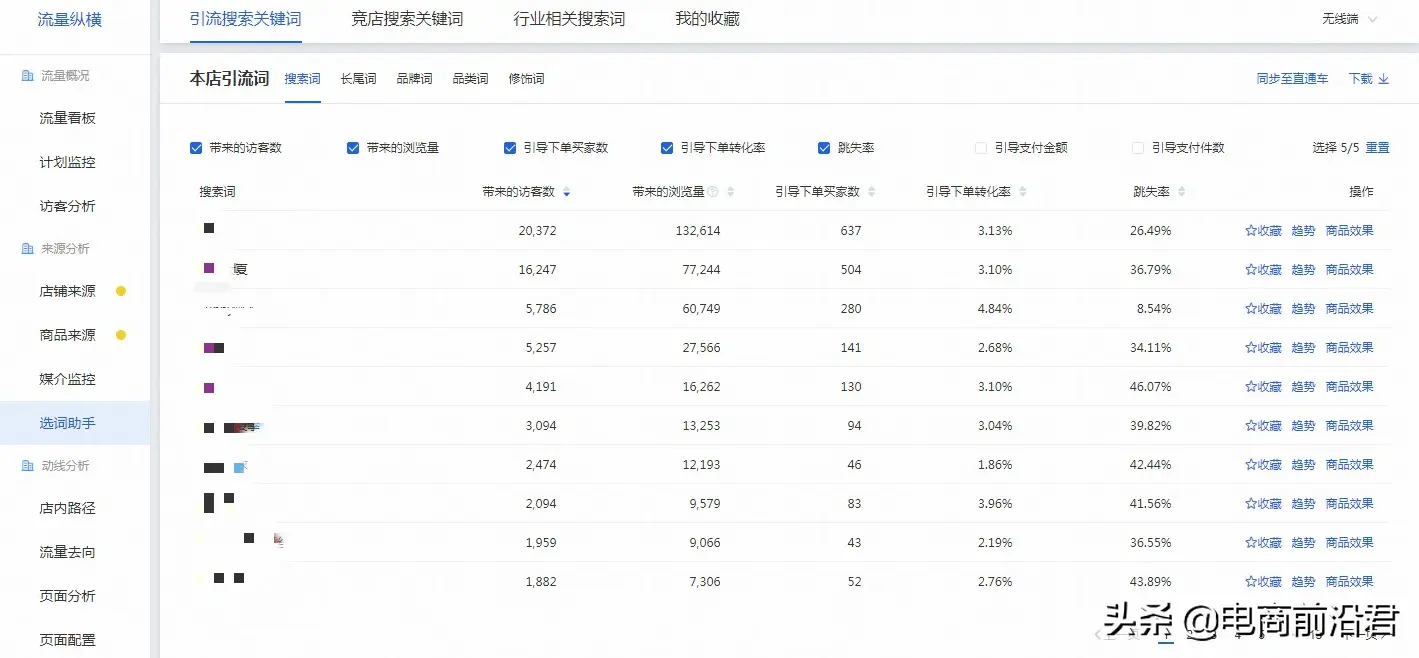
Task: Click the 同步至直通车 link
Action: tap(1292, 79)
